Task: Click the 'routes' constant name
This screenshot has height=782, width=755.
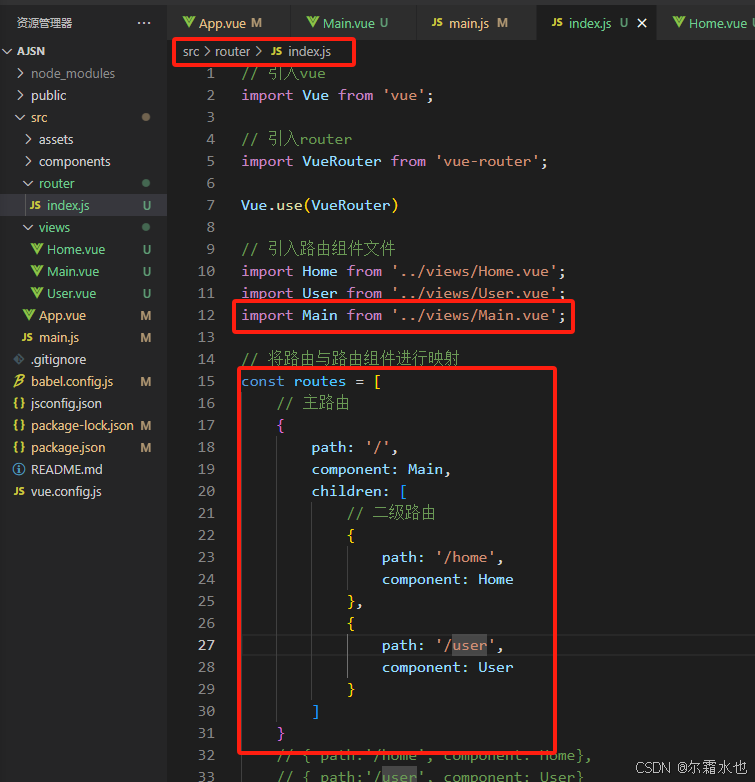Action: (320, 382)
